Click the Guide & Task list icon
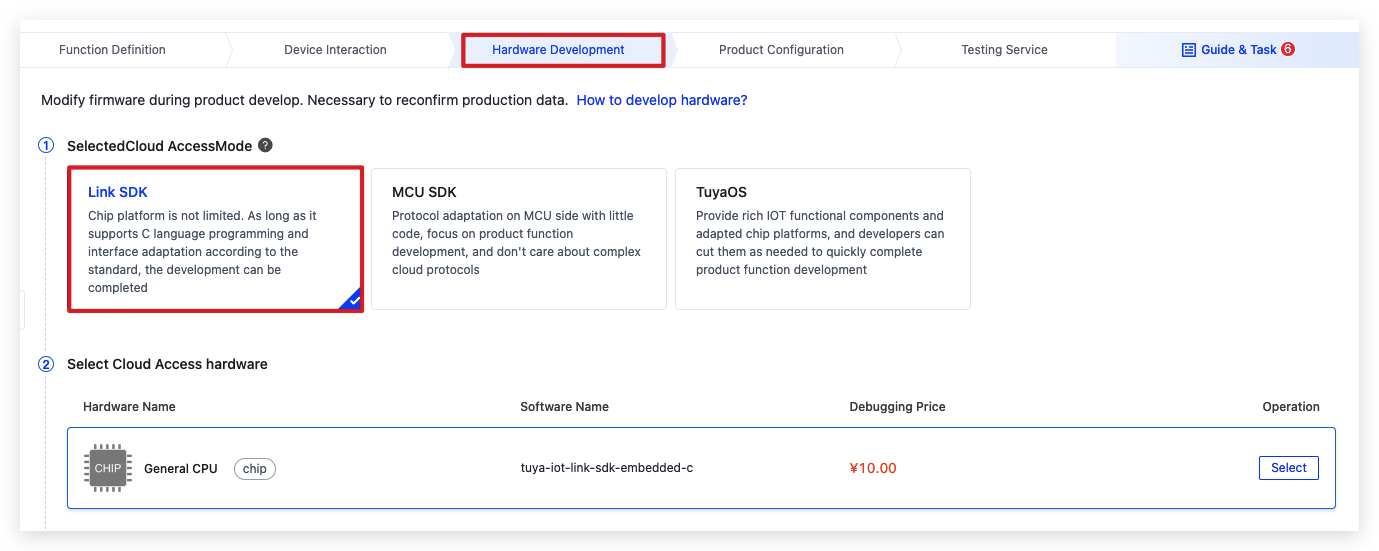The height and width of the screenshot is (551, 1379). coord(1189,49)
